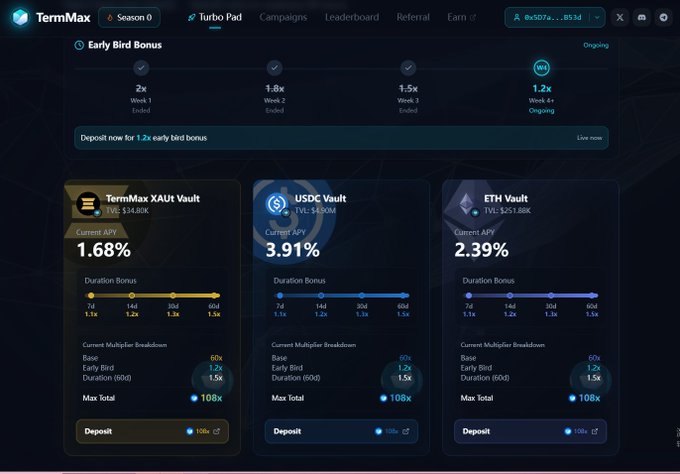
Task: Open the Earn external link
Action: click(x=461, y=17)
